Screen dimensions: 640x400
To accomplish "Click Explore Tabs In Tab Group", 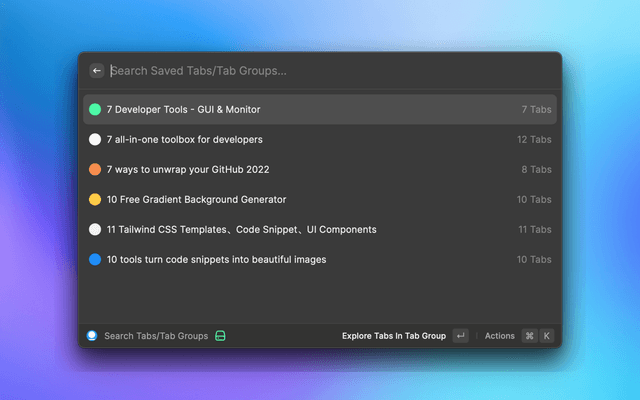I will click(x=393, y=336).
